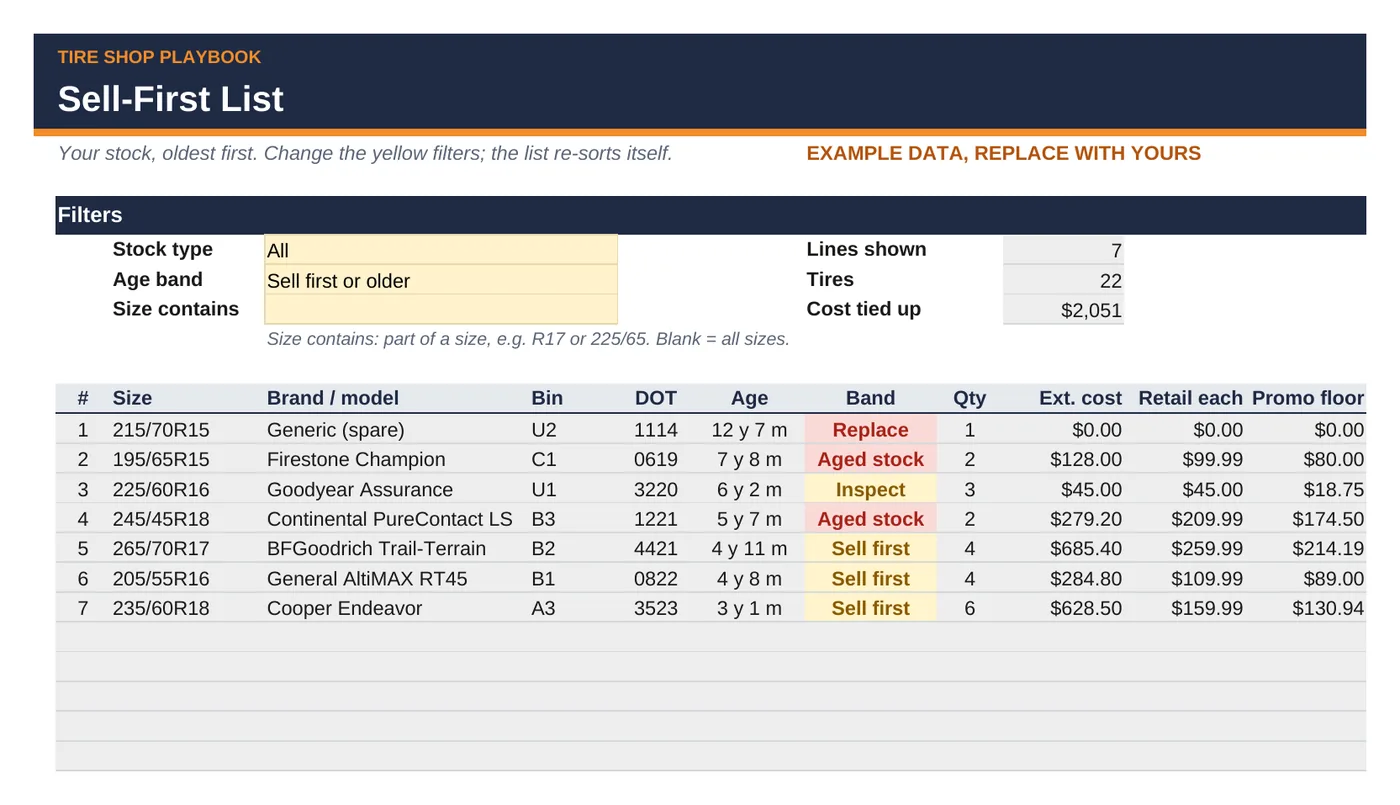Click the Retail each column header
Screen dimensions: 1400x805
pos(1190,398)
